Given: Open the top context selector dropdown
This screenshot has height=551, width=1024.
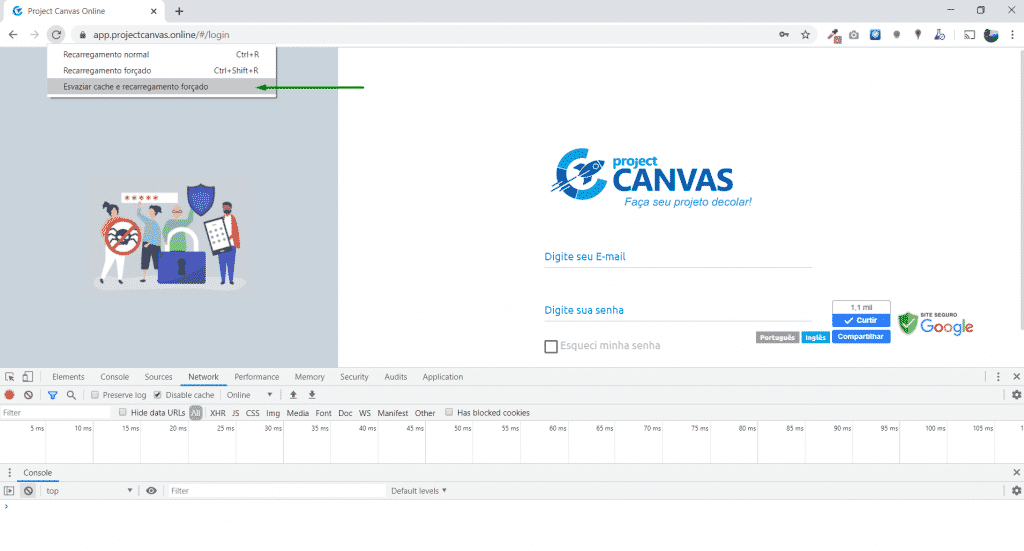Looking at the screenshot, I should tap(89, 491).
